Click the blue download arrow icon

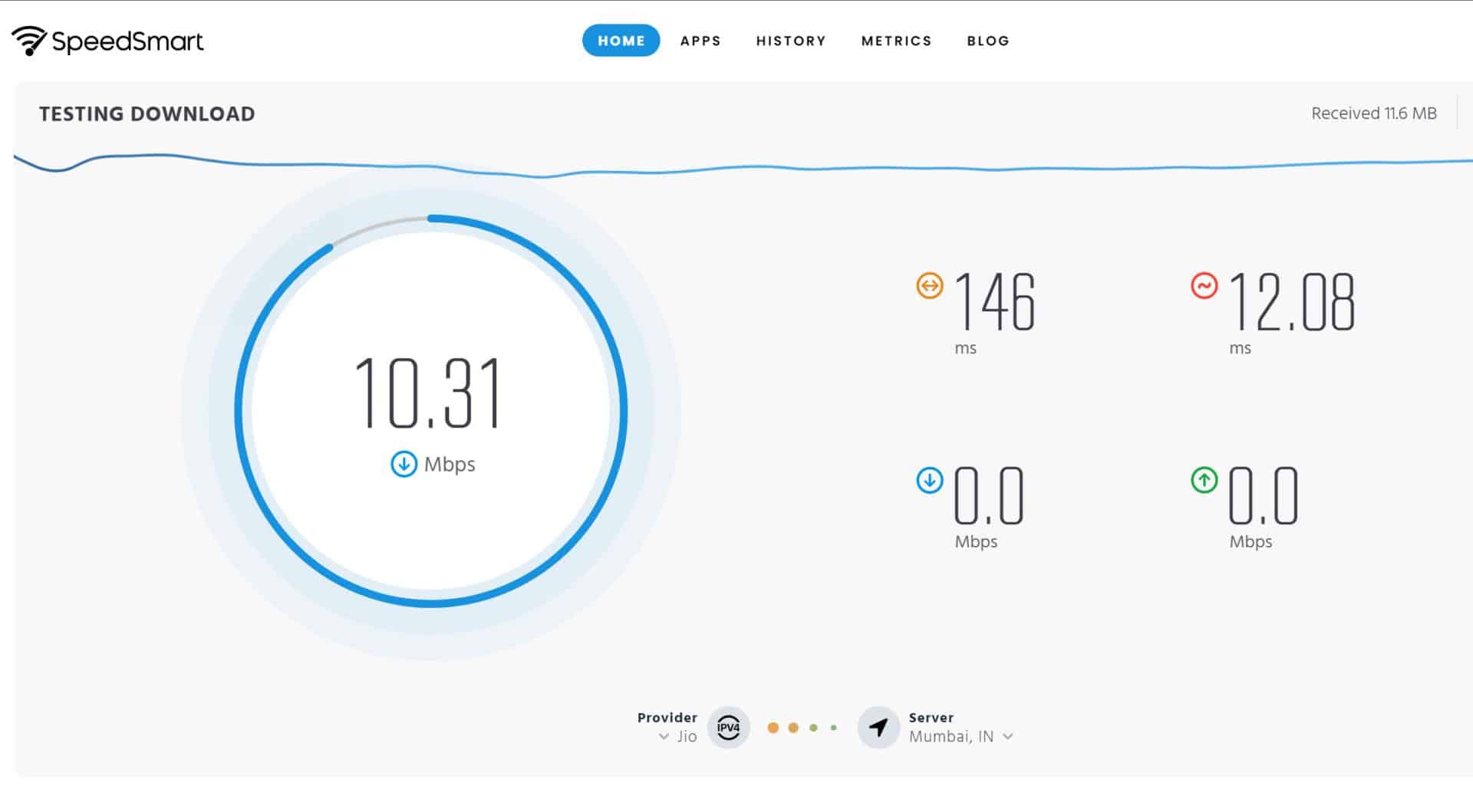point(928,481)
